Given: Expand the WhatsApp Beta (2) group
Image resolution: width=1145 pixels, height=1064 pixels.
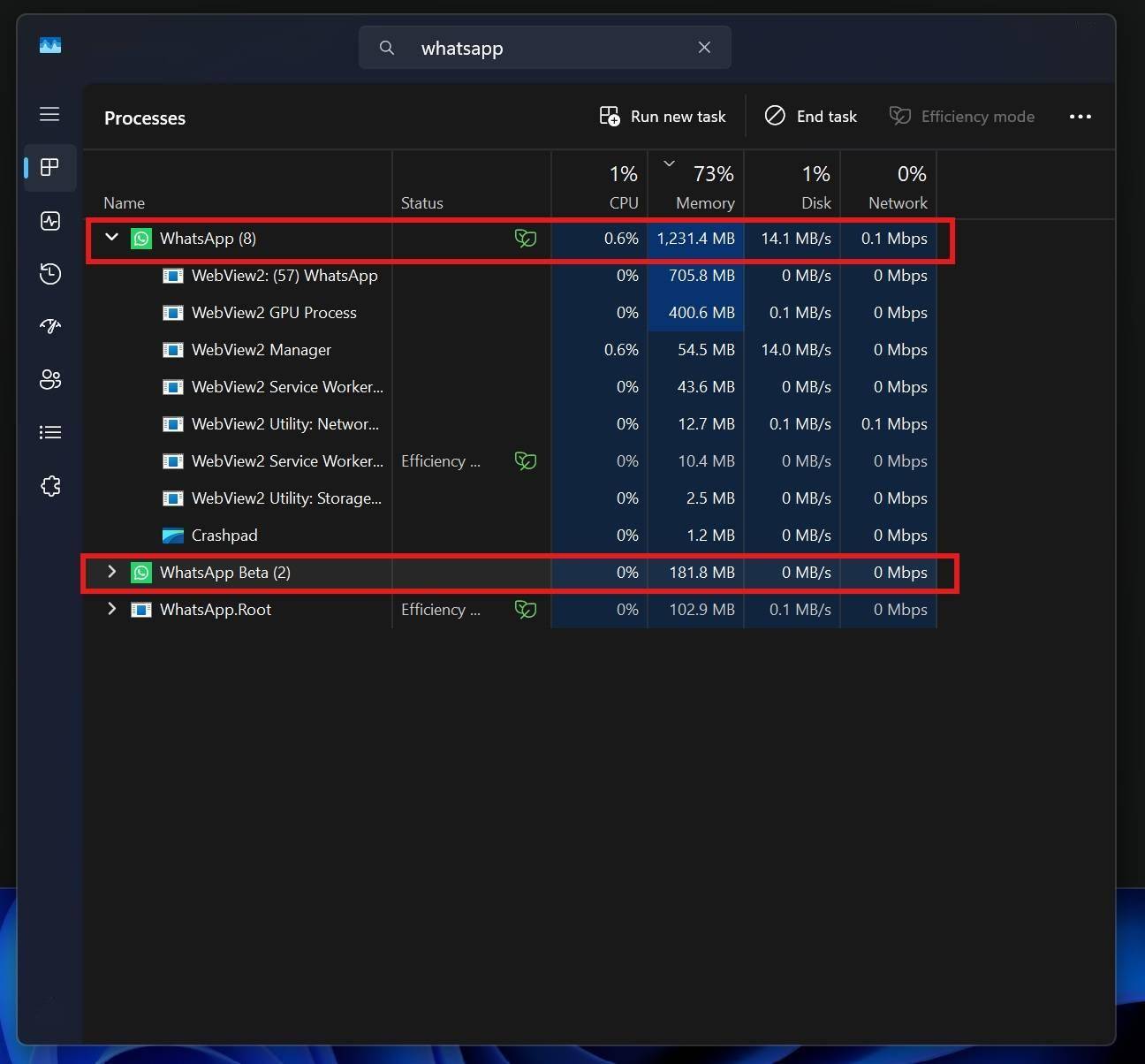Looking at the screenshot, I should (112, 572).
